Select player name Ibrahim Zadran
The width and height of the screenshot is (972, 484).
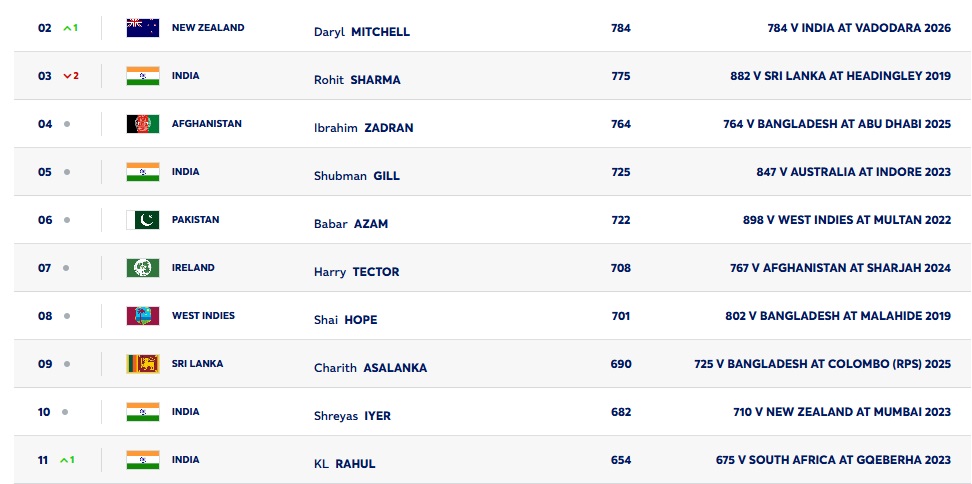tap(363, 128)
